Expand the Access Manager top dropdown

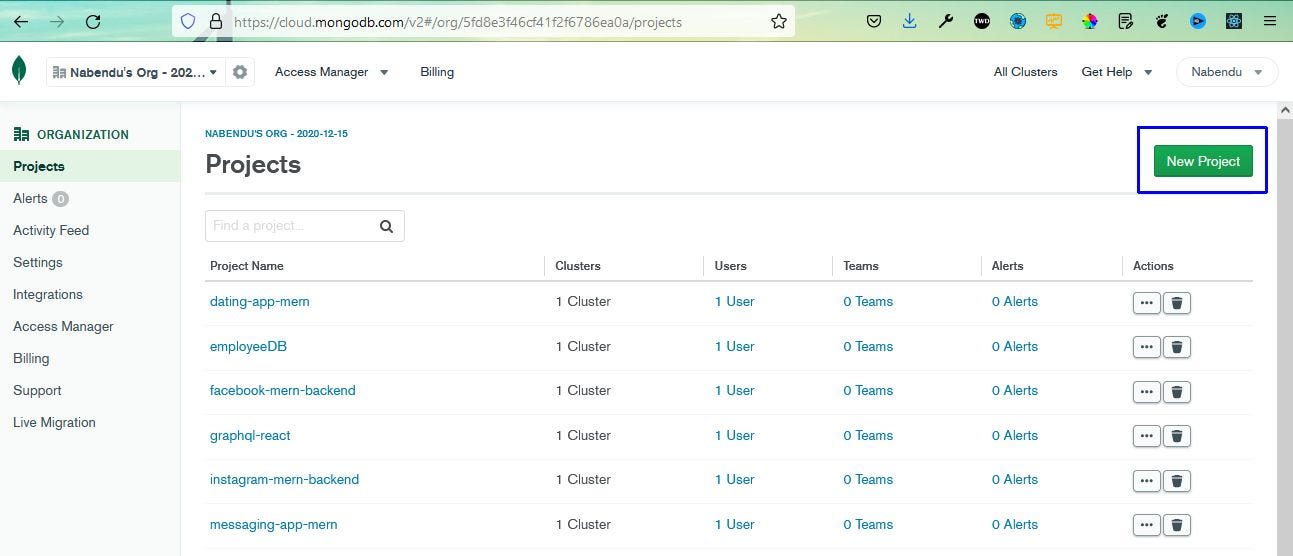(331, 72)
